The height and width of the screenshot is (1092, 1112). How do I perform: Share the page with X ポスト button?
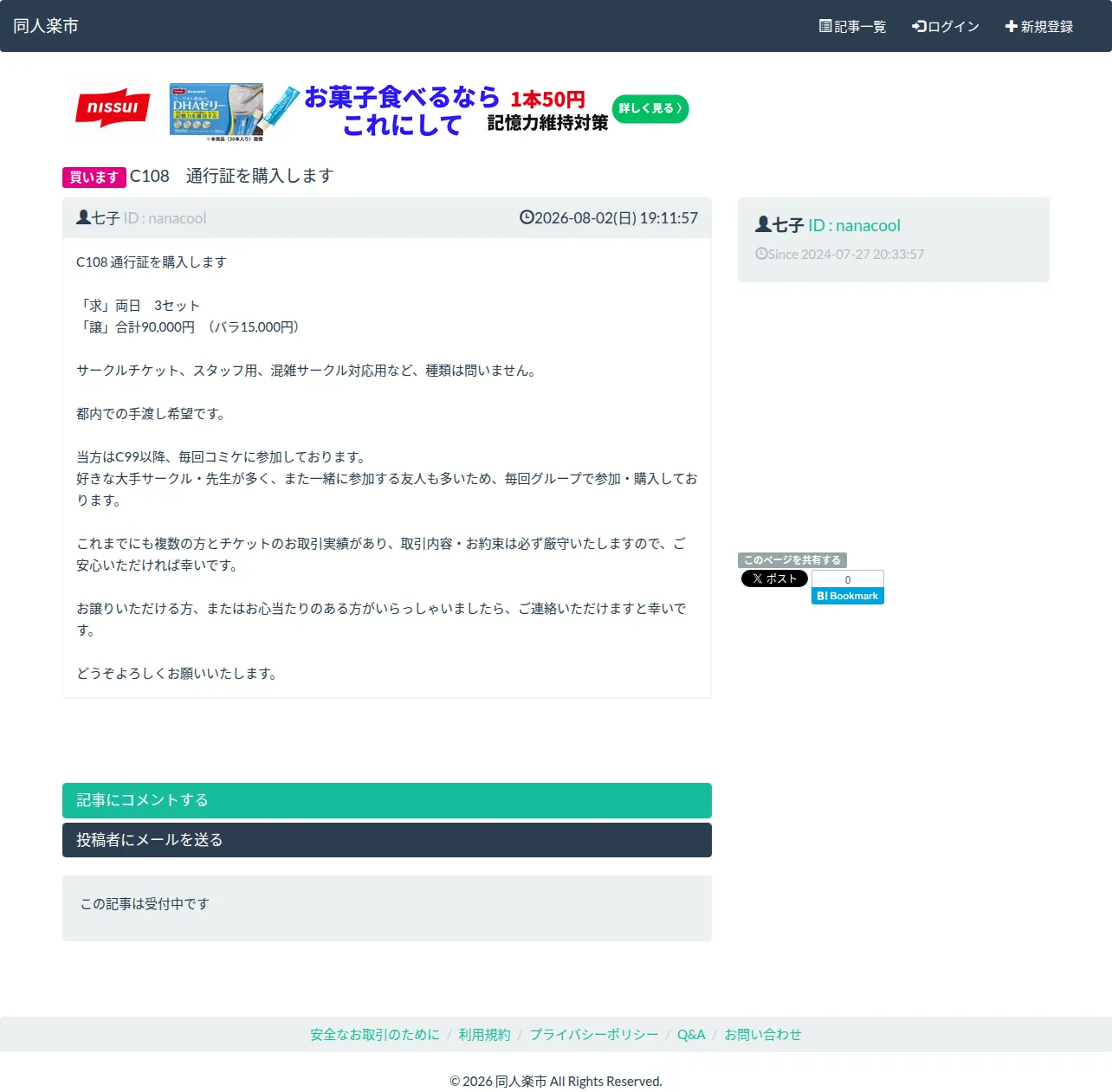coord(774,578)
